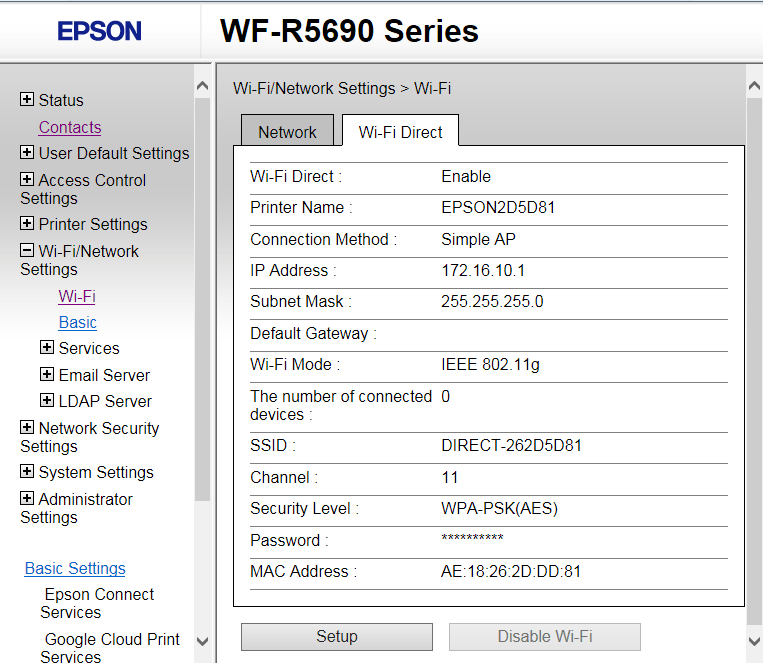Image resolution: width=763 pixels, height=663 pixels.
Task: Go to the Basic Settings link
Action: [x=75, y=568]
